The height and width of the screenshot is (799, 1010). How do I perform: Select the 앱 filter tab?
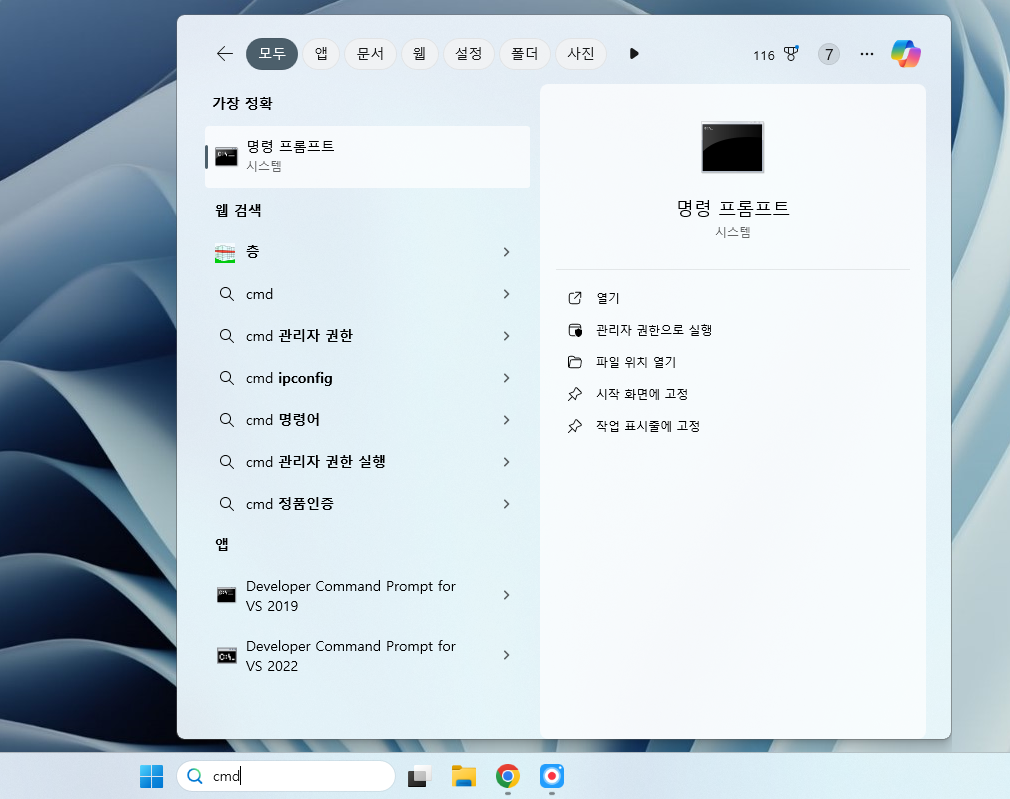[321, 53]
